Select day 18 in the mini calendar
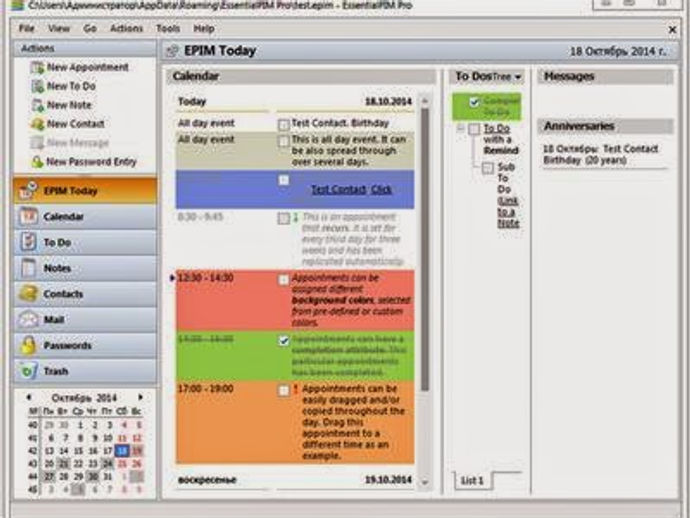The image size is (690, 518). click(x=122, y=451)
